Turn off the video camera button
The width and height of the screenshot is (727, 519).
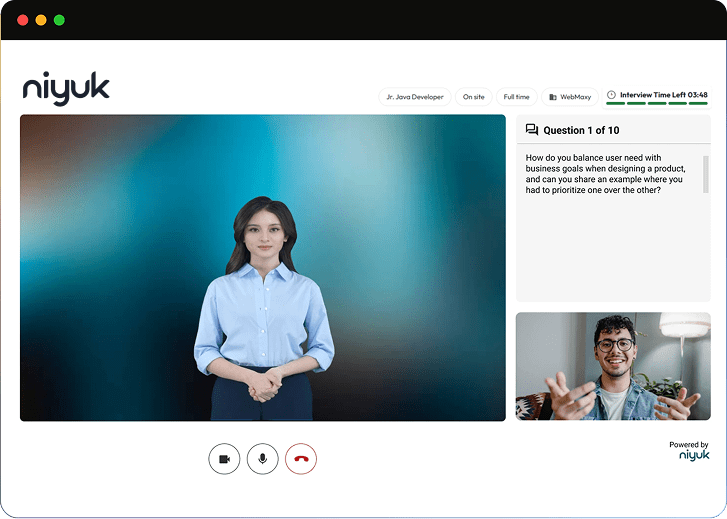coord(224,459)
